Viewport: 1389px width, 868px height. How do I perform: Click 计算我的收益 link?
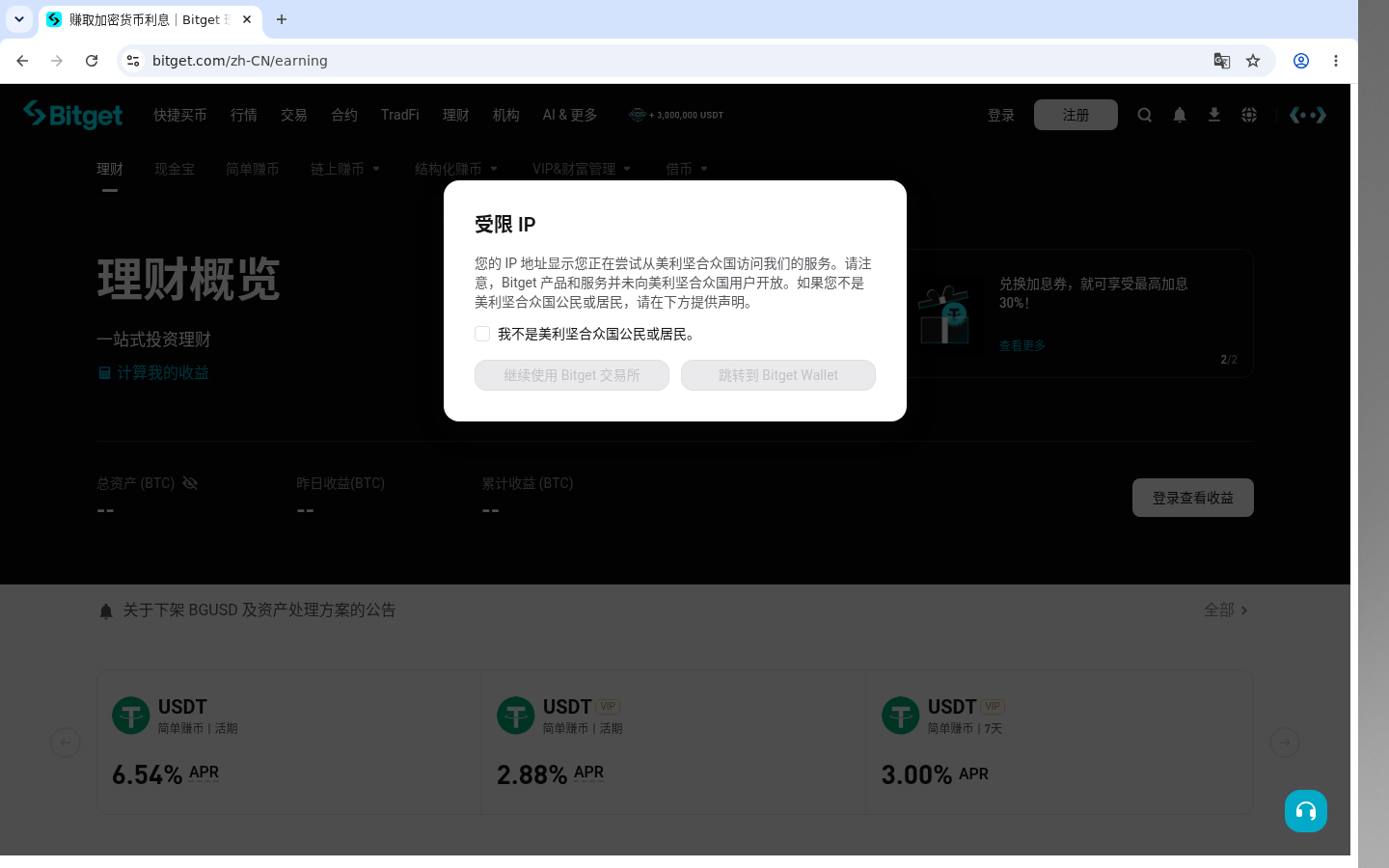163,373
